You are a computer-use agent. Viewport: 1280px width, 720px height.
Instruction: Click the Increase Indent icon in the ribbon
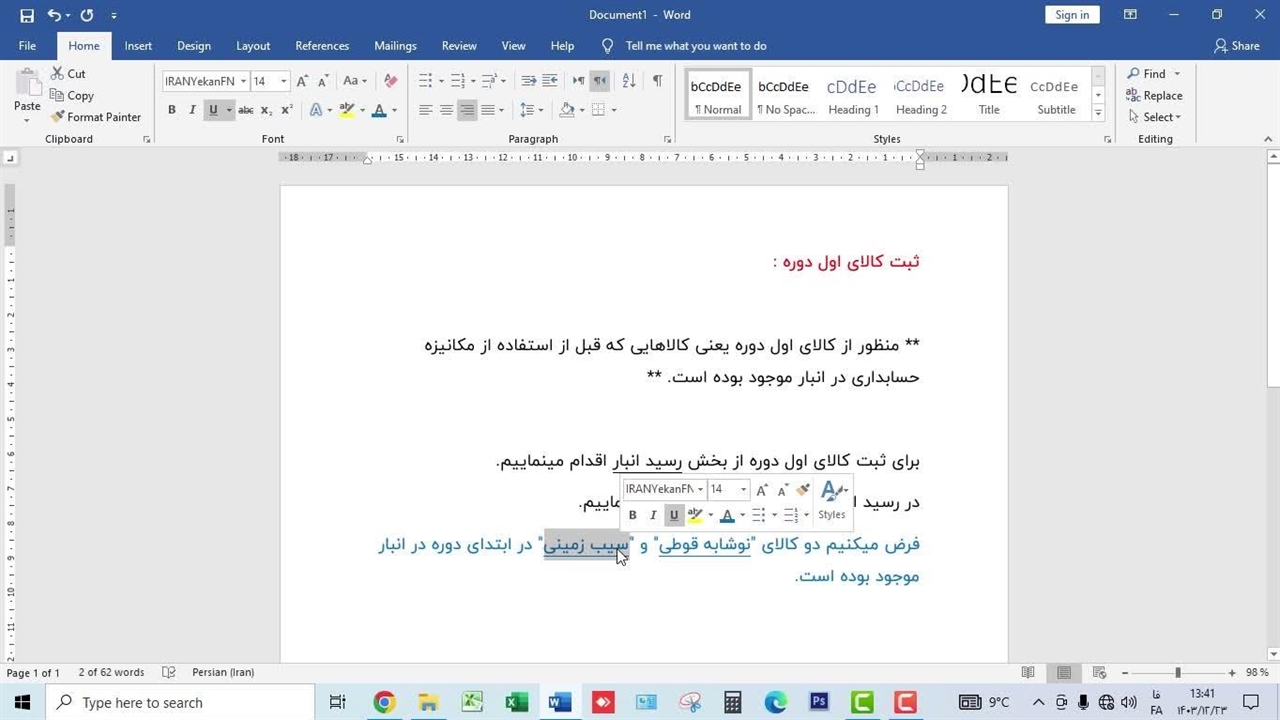pos(551,81)
